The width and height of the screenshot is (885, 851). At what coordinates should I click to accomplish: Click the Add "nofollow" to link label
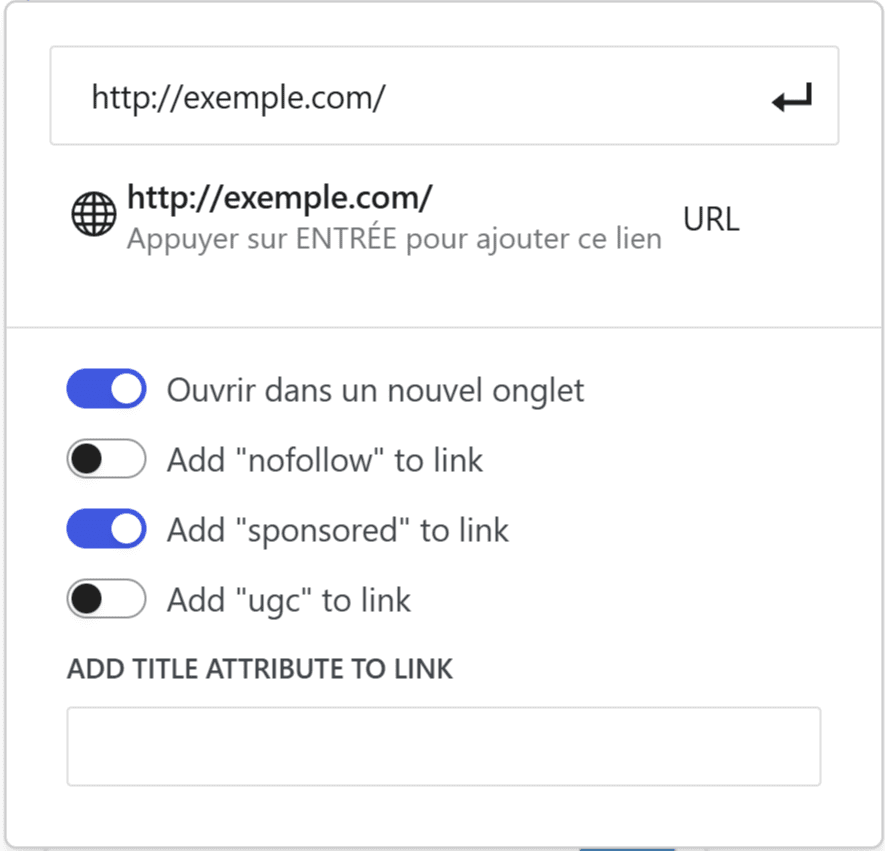pyautogui.click(x=325, y=460)
